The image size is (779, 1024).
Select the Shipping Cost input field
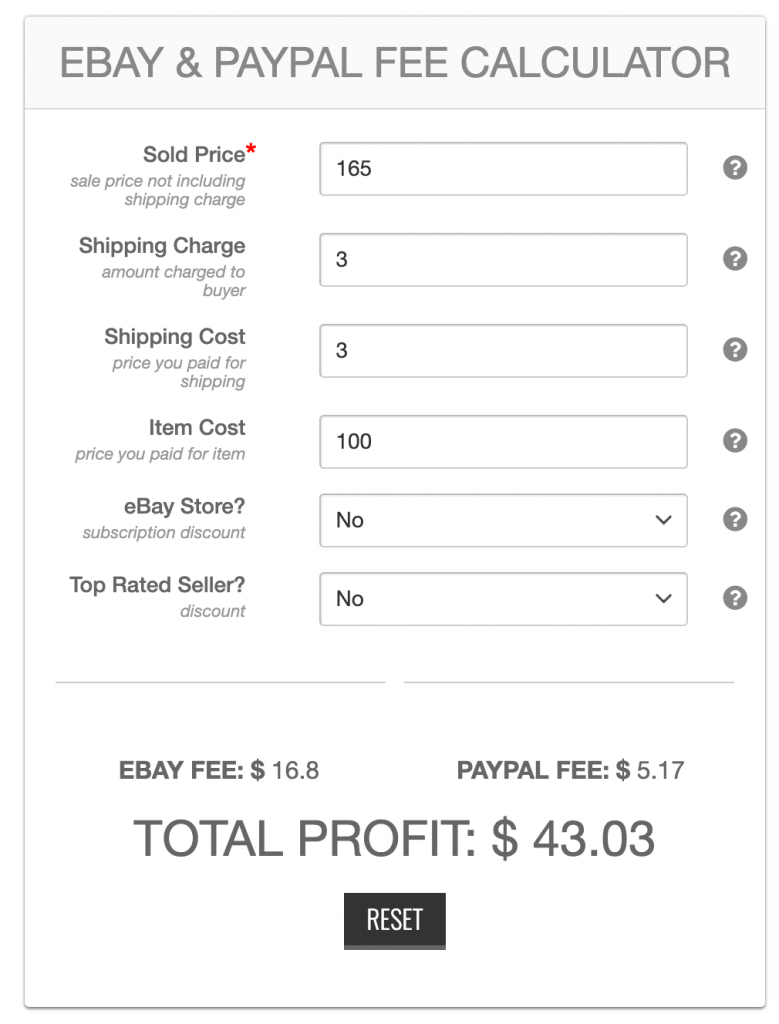(x=503, y=351)
